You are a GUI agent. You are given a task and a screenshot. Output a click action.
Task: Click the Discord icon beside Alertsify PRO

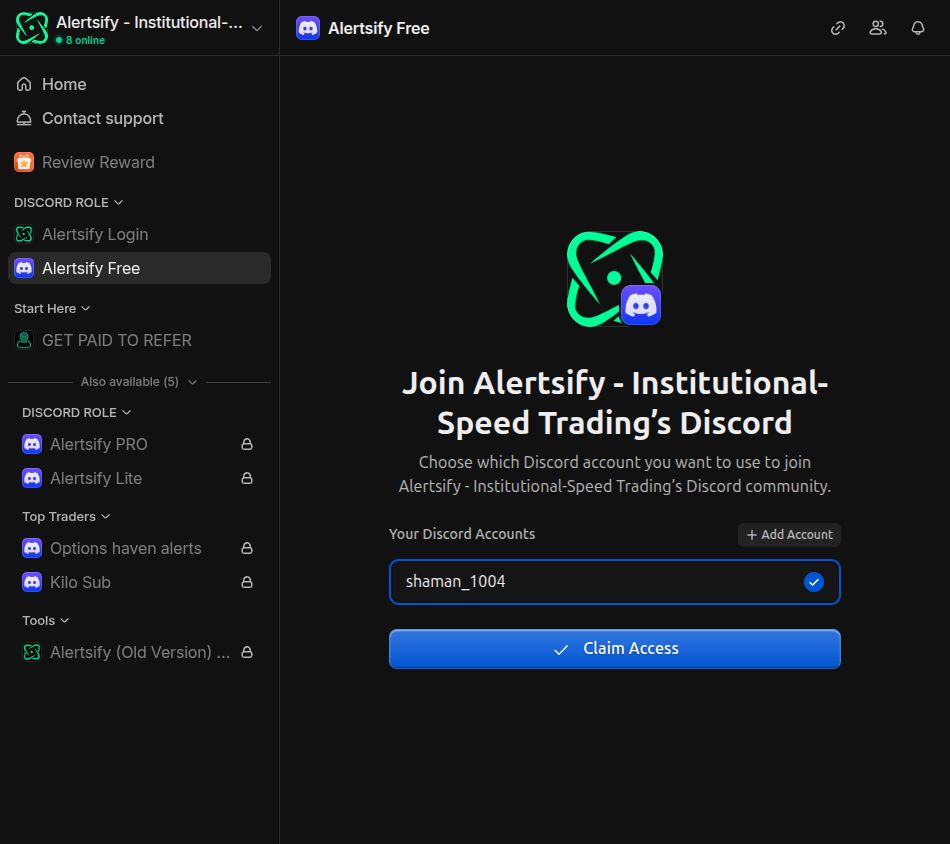coord(32,444)
